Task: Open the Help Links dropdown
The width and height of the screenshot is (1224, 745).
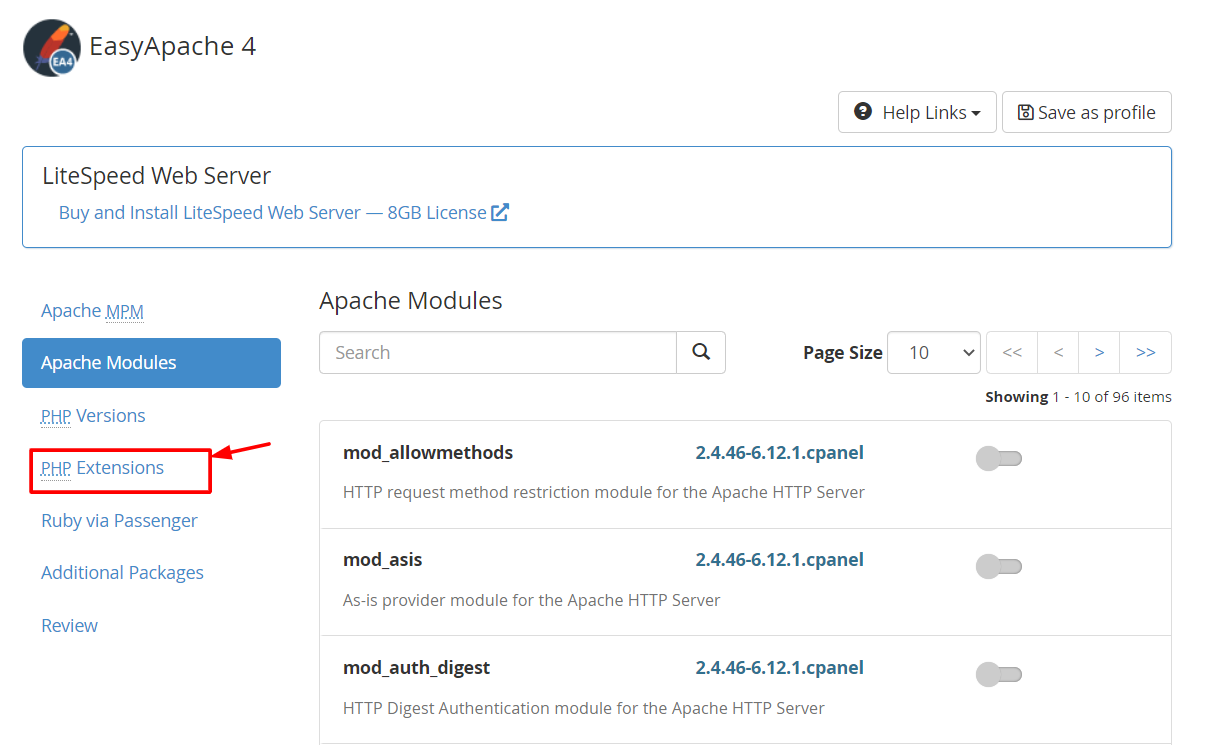Action: (x=917, y=112)
